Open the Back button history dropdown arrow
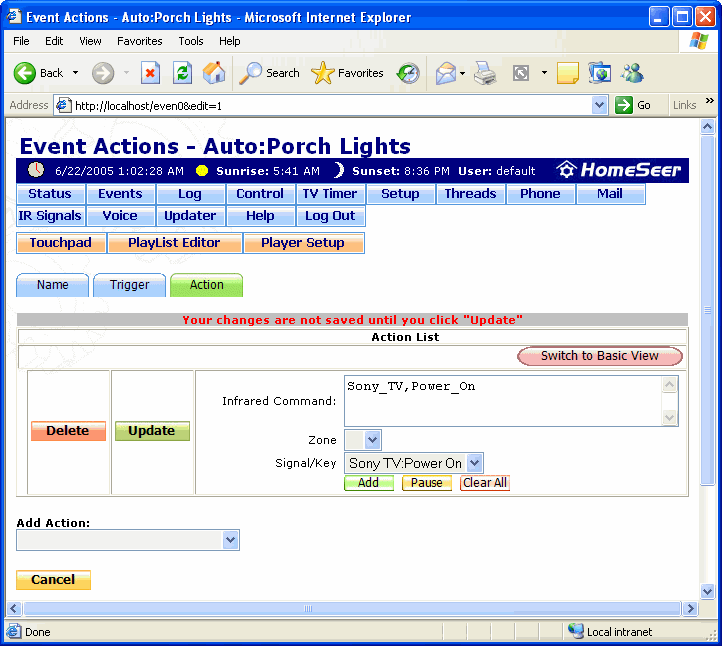This screenshot has width=722, height=646. coord(76,73)
